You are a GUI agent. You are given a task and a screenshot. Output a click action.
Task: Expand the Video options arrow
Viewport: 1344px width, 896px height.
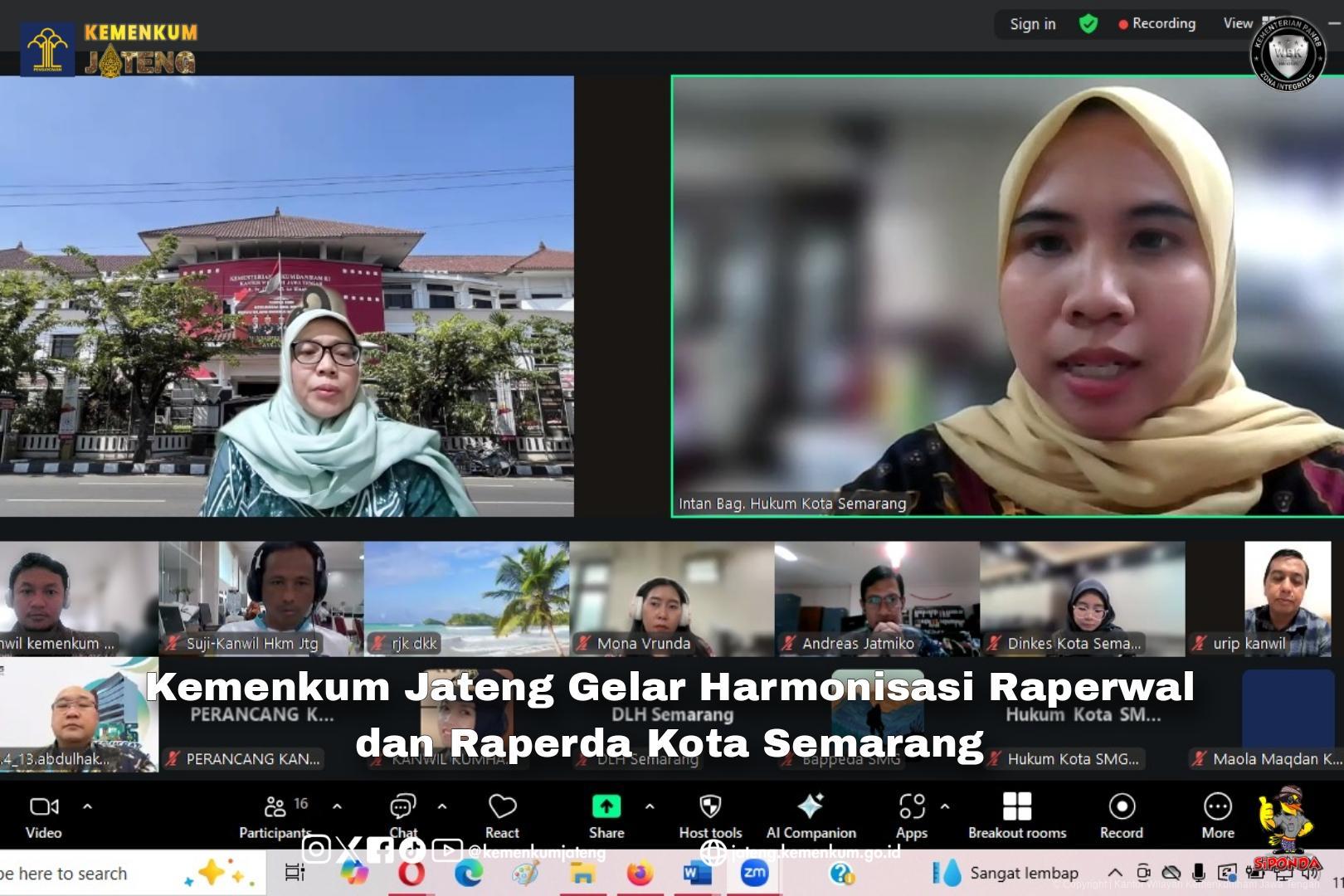click(x=88, y=806)
